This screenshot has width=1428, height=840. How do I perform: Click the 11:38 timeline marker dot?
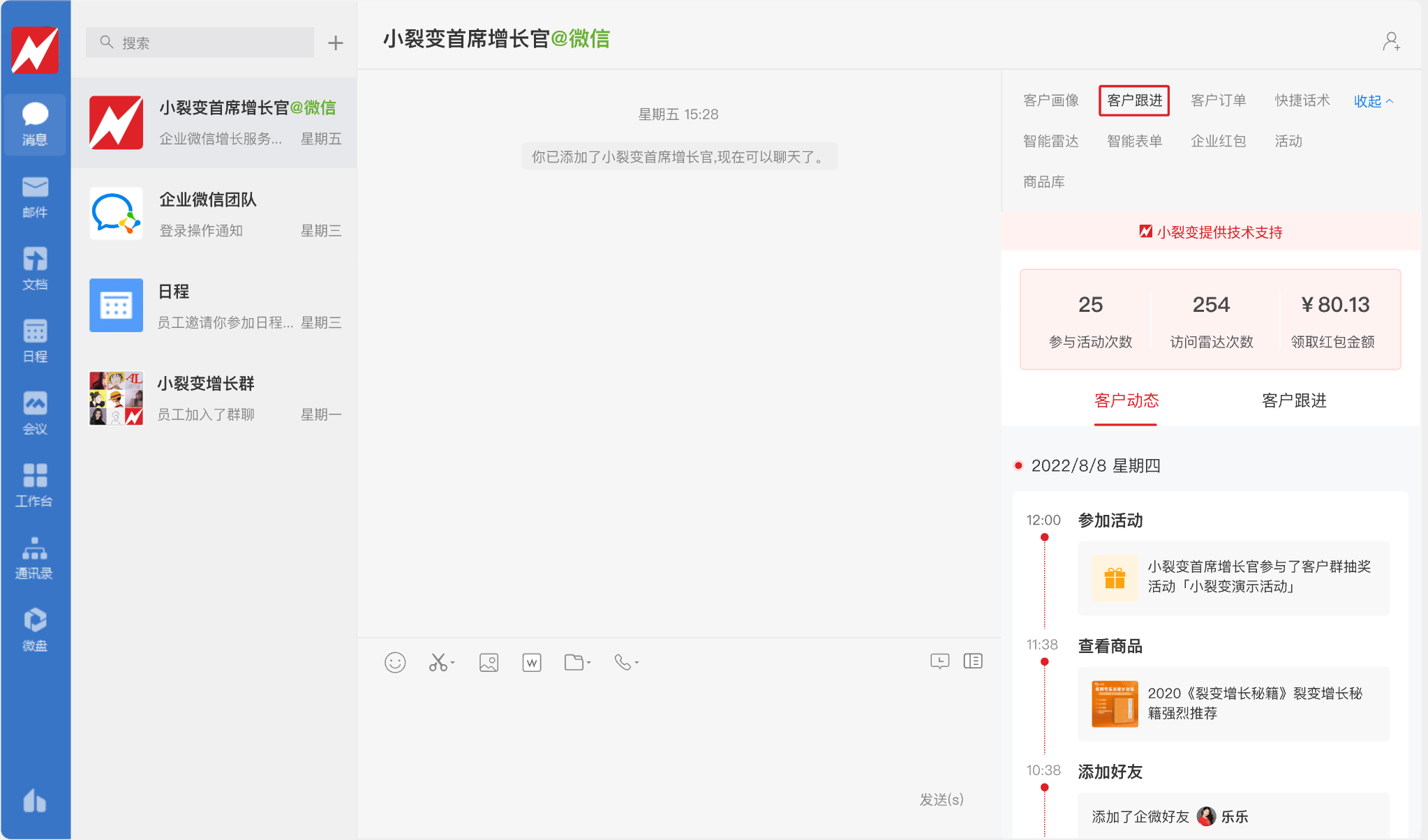[x=1044, y=661]
